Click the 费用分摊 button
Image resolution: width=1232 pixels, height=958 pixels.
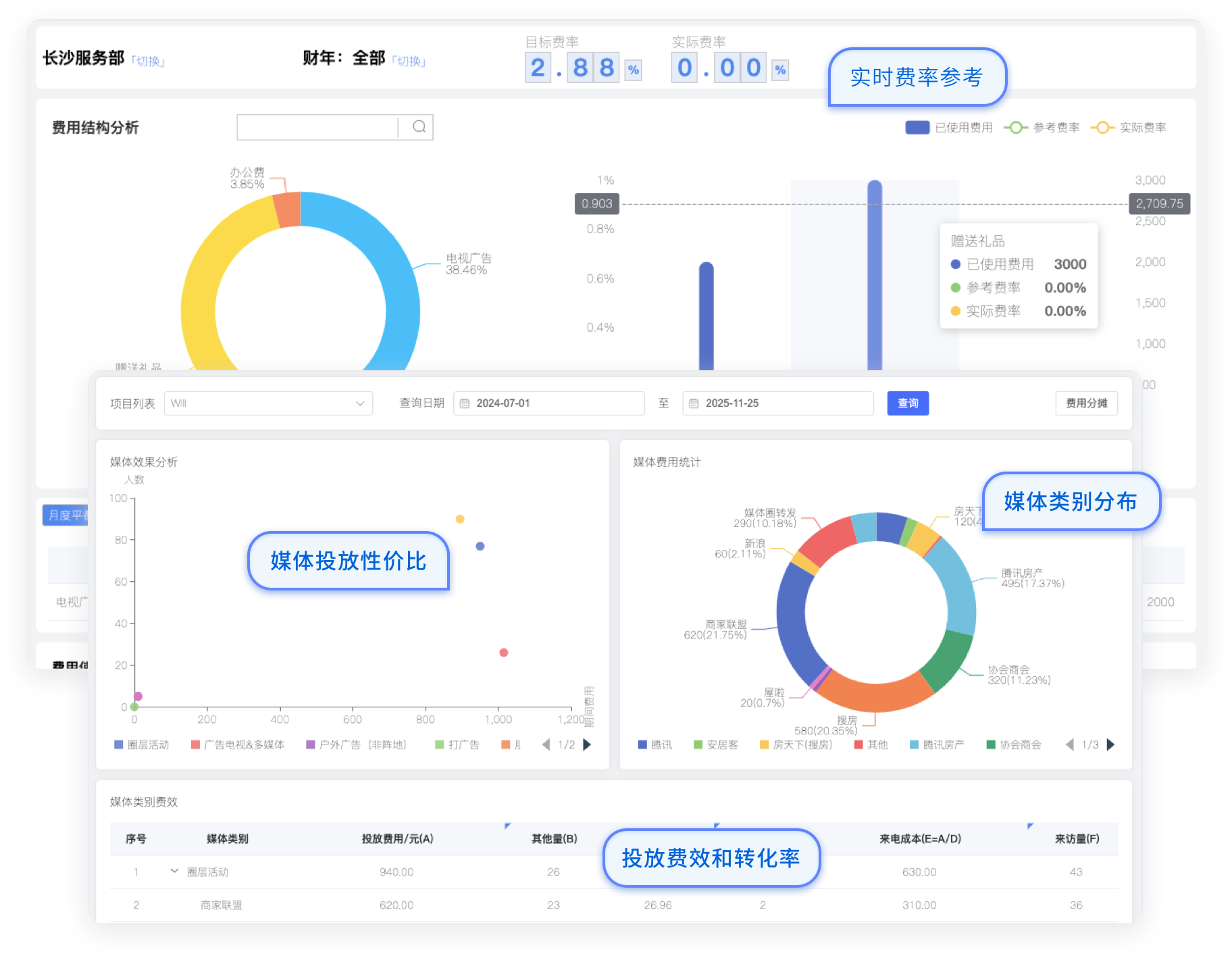pos(1086,403)
